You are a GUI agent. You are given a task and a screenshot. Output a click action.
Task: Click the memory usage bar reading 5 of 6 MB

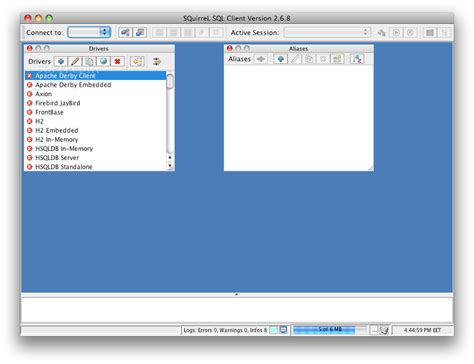(x=330, y=330)
